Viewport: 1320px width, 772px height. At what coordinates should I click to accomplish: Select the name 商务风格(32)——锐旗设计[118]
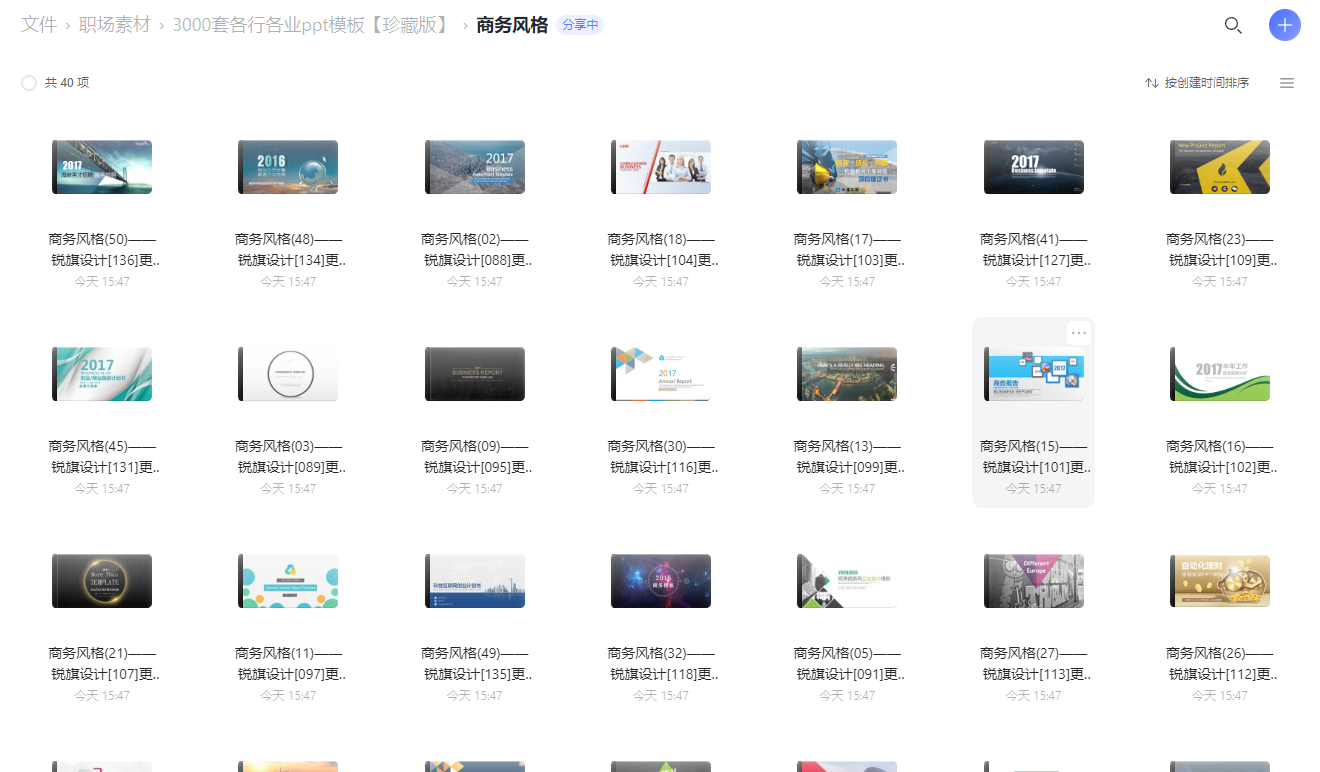661,664
